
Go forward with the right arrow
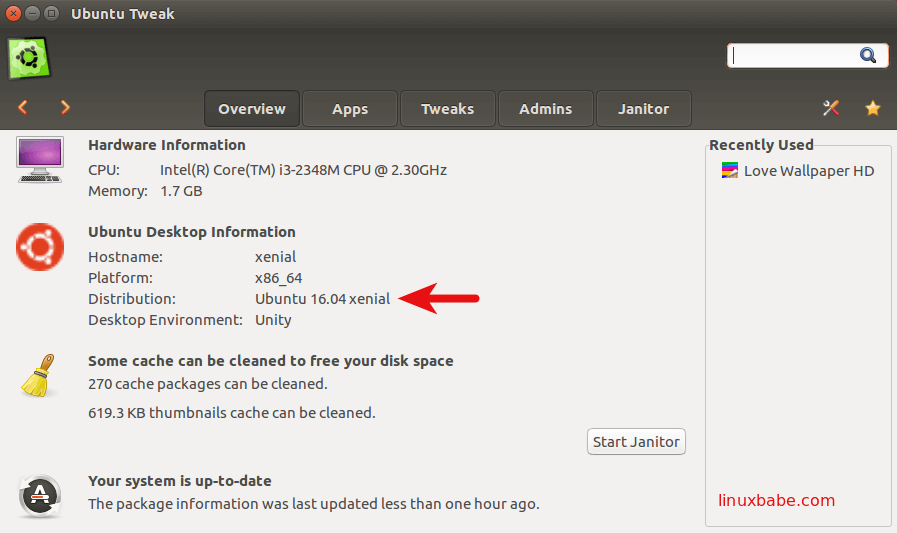pyautogui.click(x=65, y=107)
